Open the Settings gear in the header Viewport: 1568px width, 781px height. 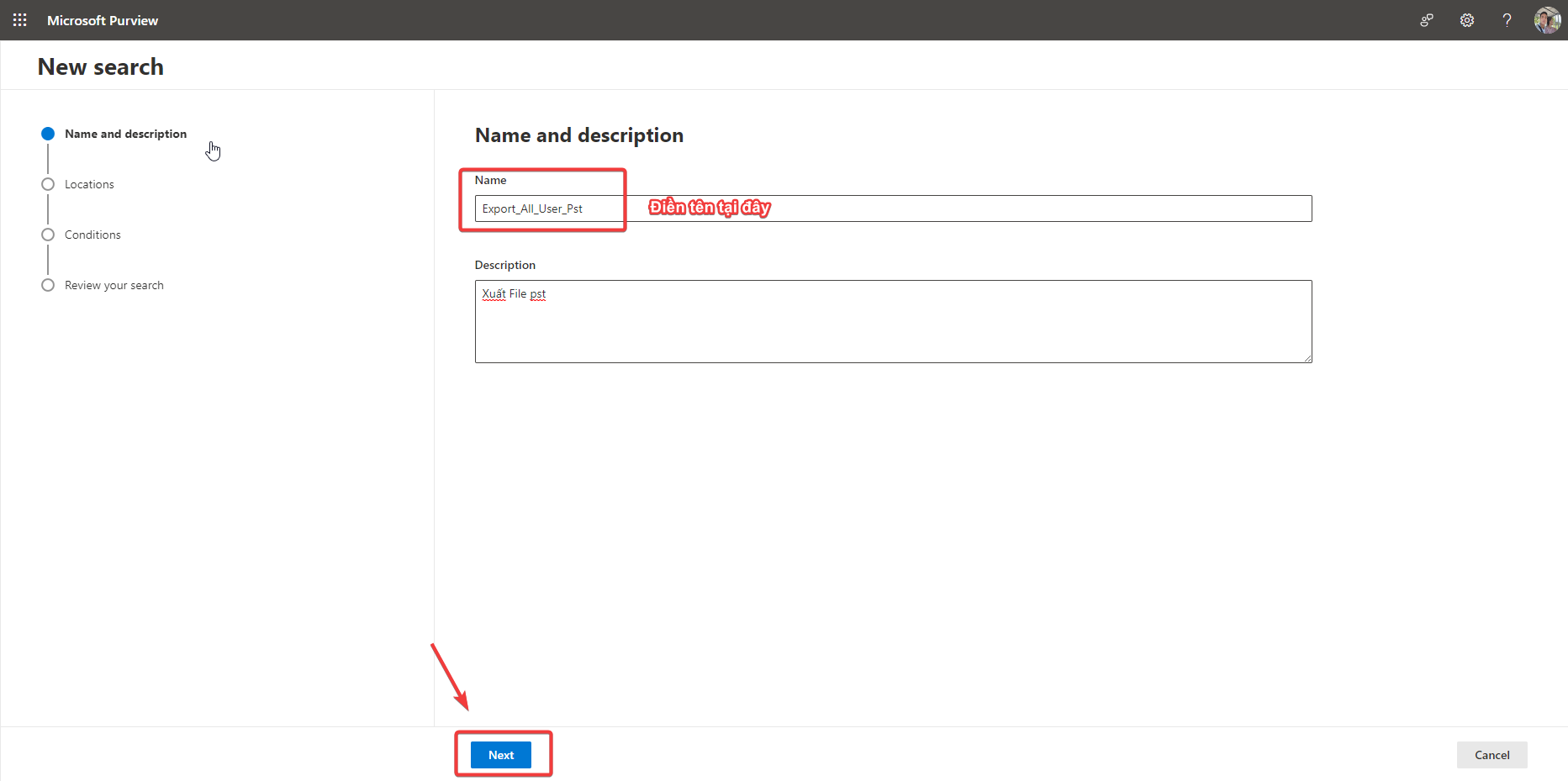click(x=1467, y=20)
